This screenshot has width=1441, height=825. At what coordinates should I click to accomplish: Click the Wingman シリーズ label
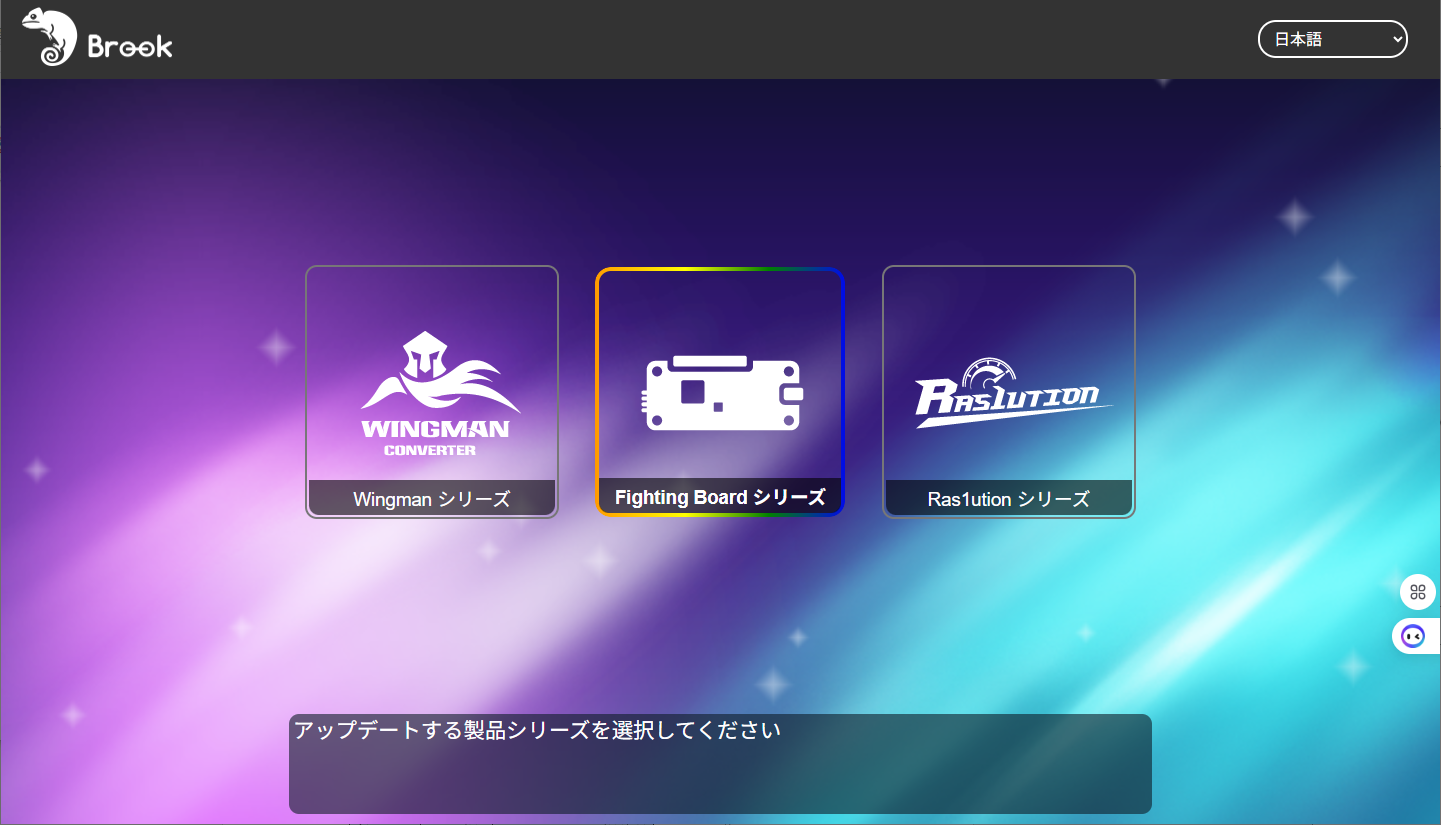tap(432, 499)
